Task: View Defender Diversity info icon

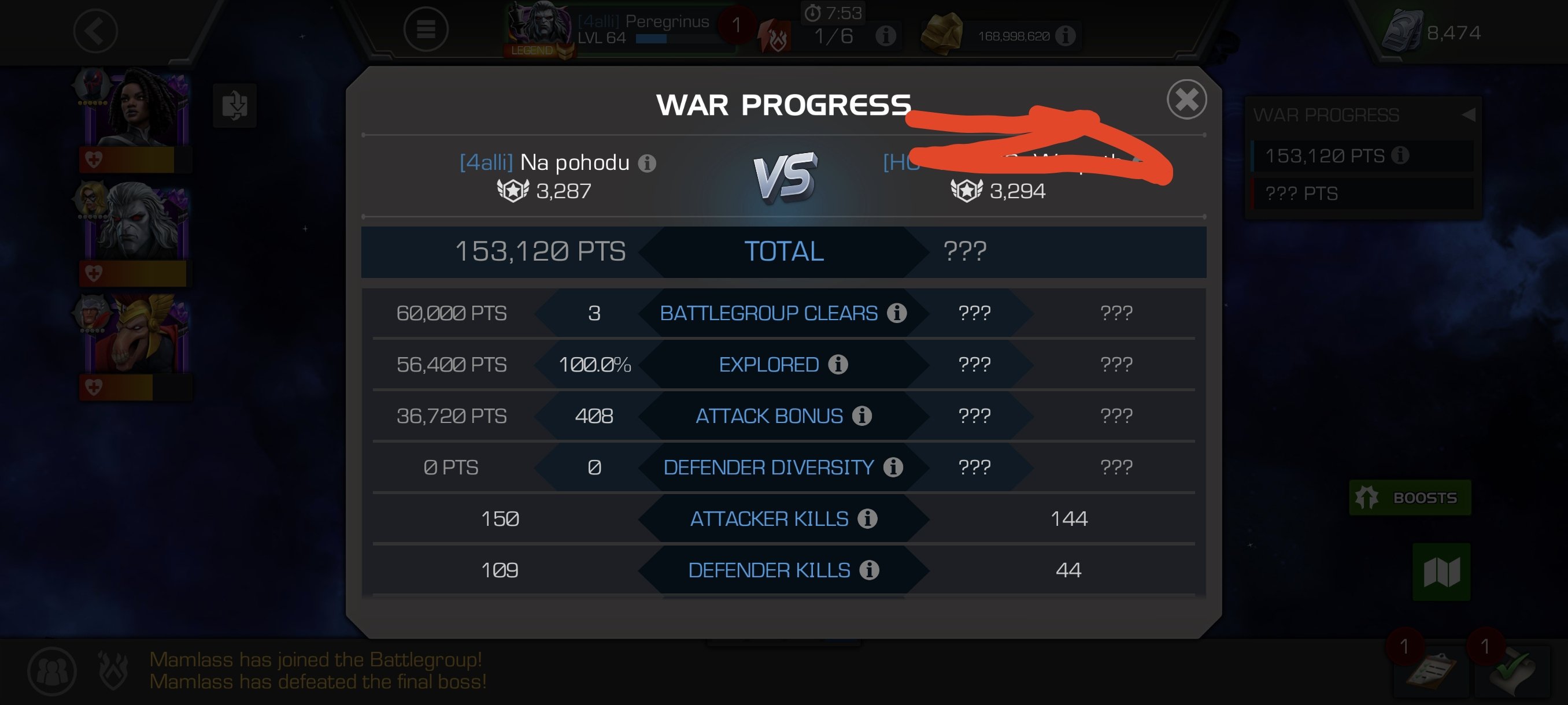Action: click(x=893, y=467)
